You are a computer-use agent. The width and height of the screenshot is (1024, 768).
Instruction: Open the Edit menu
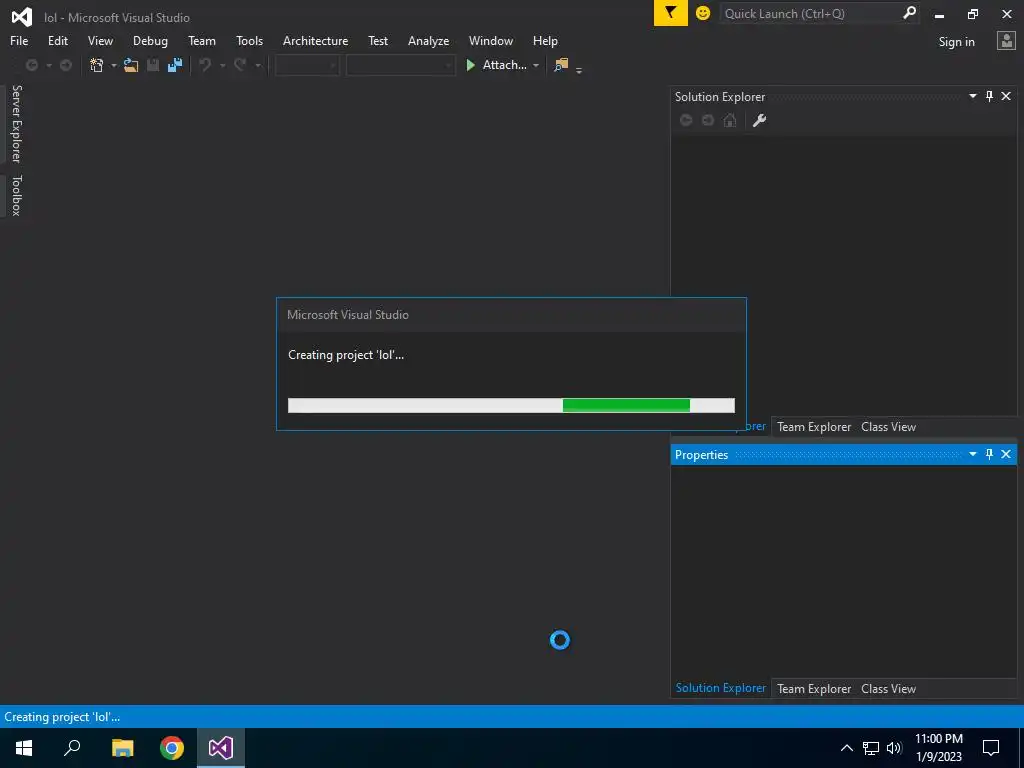click(57, 40)
